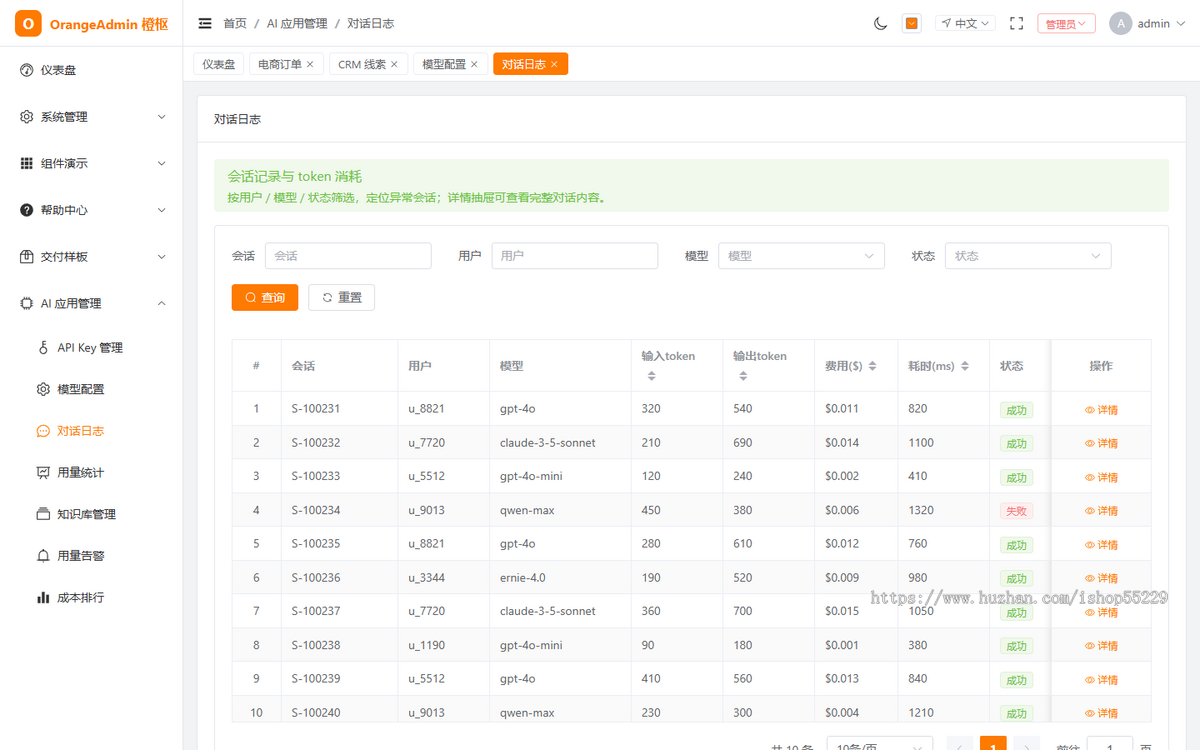View 详情 for session S-100231
Viewport: 1200px width, 750px height.
tap(1101, 410)
